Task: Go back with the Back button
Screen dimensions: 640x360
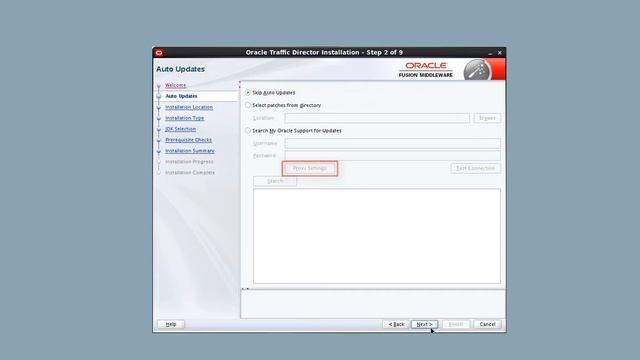Action: [396, 324]
